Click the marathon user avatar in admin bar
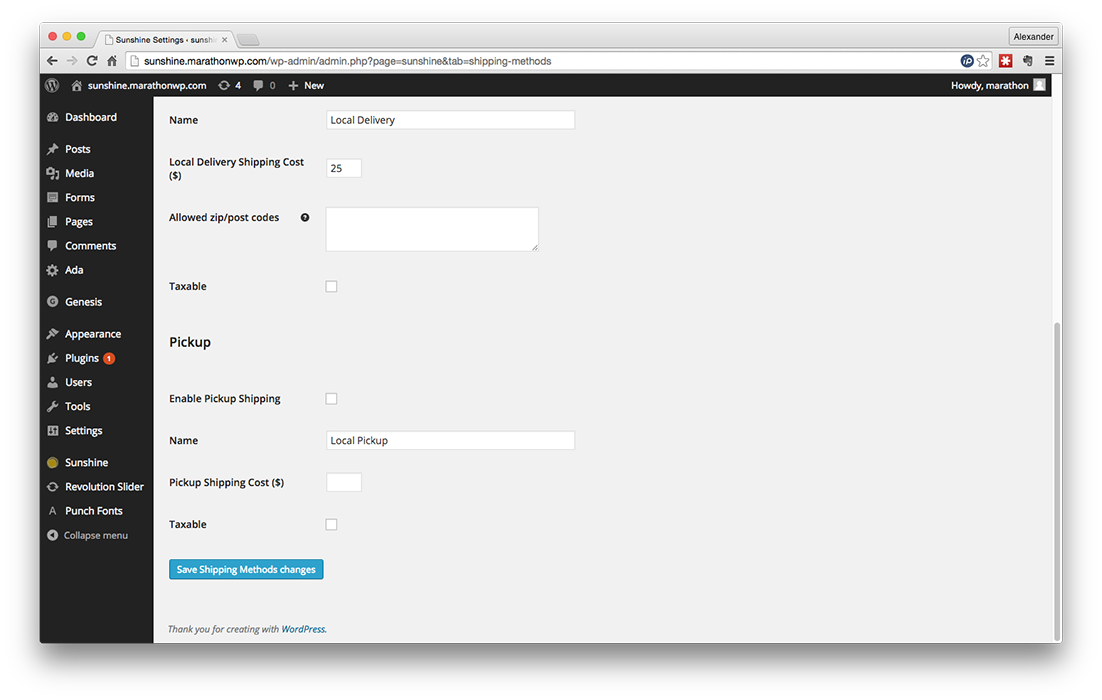 tap(1039, 85)
